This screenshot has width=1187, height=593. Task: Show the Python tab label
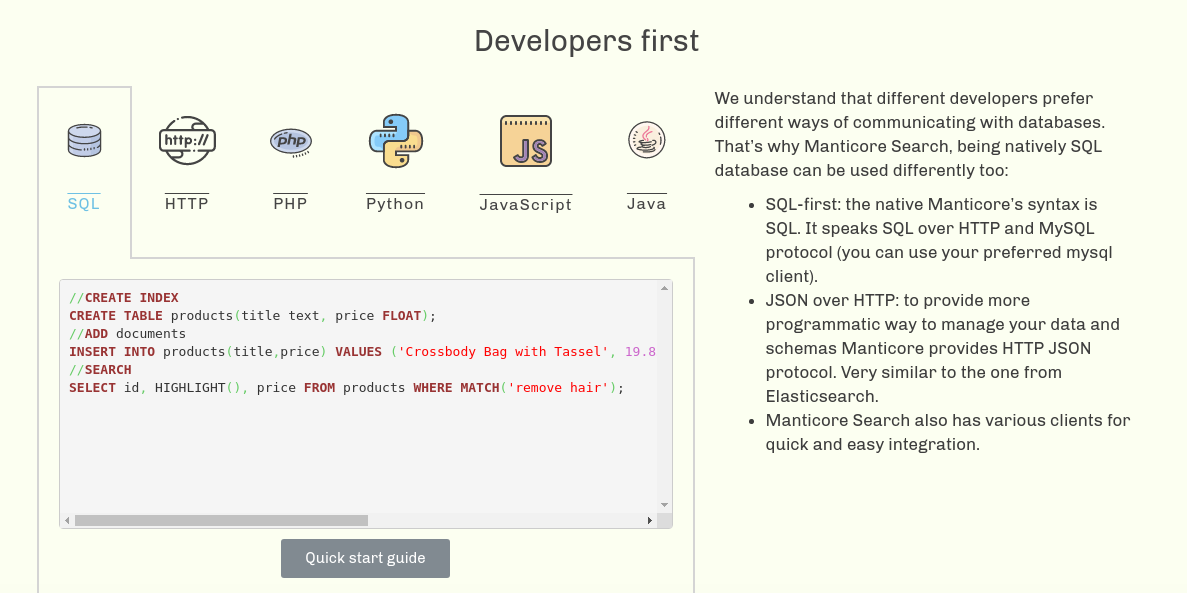click(395, 204)
